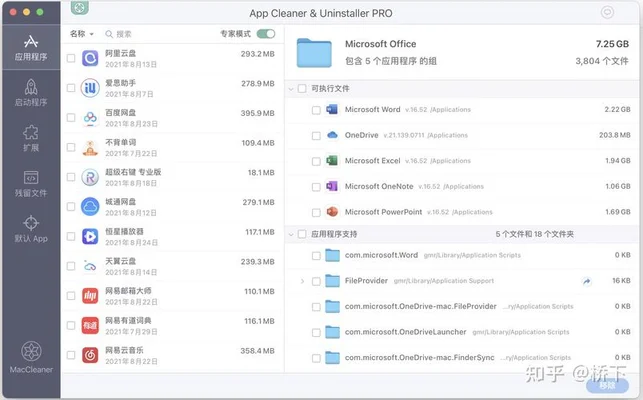Open the 名称 sort dropdown
The width and height of the screenshot is (643, 400).
point(82,34)
